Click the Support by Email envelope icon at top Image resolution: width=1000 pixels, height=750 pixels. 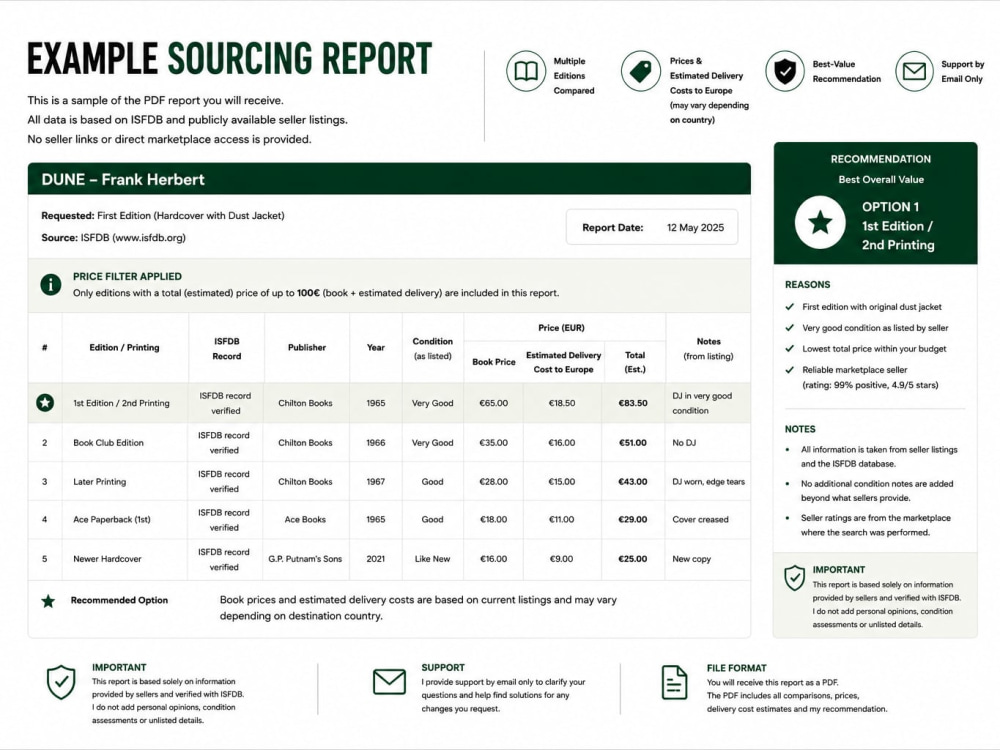[914, 71]
